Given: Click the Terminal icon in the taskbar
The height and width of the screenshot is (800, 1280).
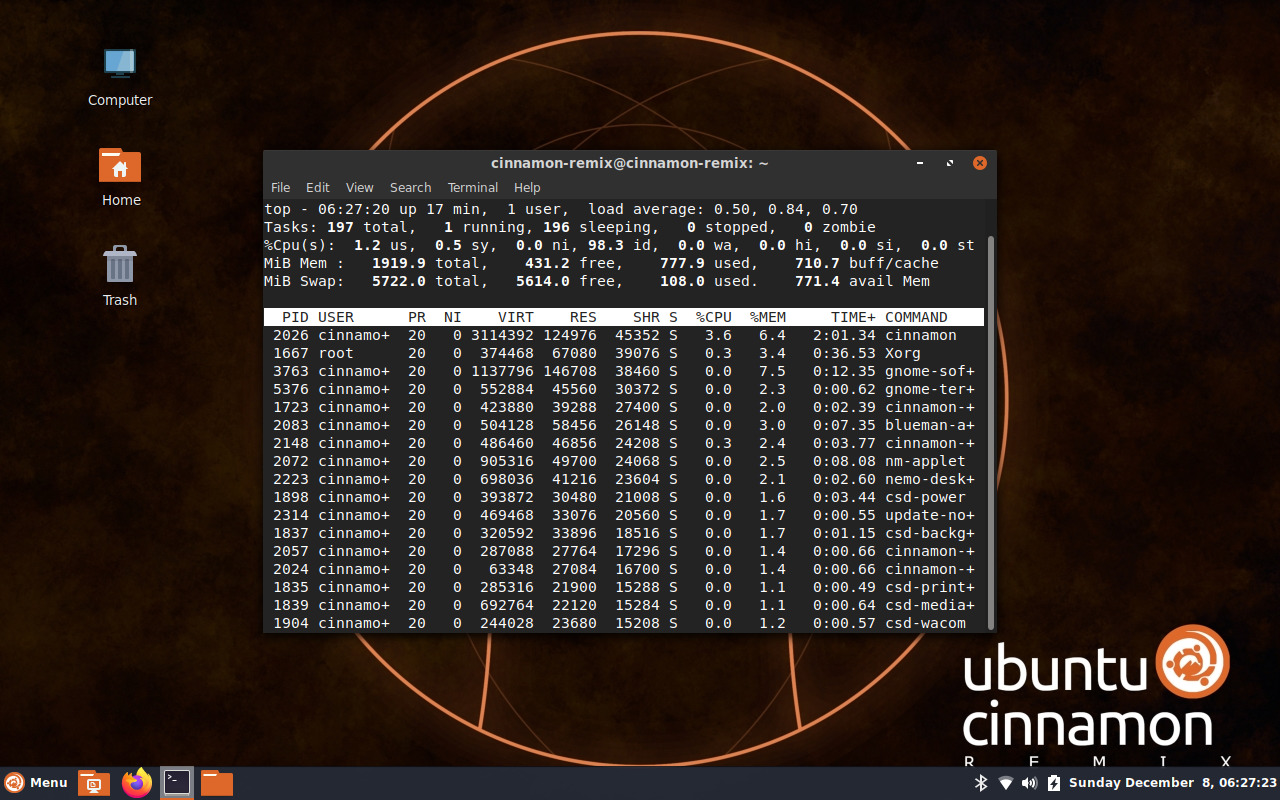Looking at the screenshot, I should [176, 783].
